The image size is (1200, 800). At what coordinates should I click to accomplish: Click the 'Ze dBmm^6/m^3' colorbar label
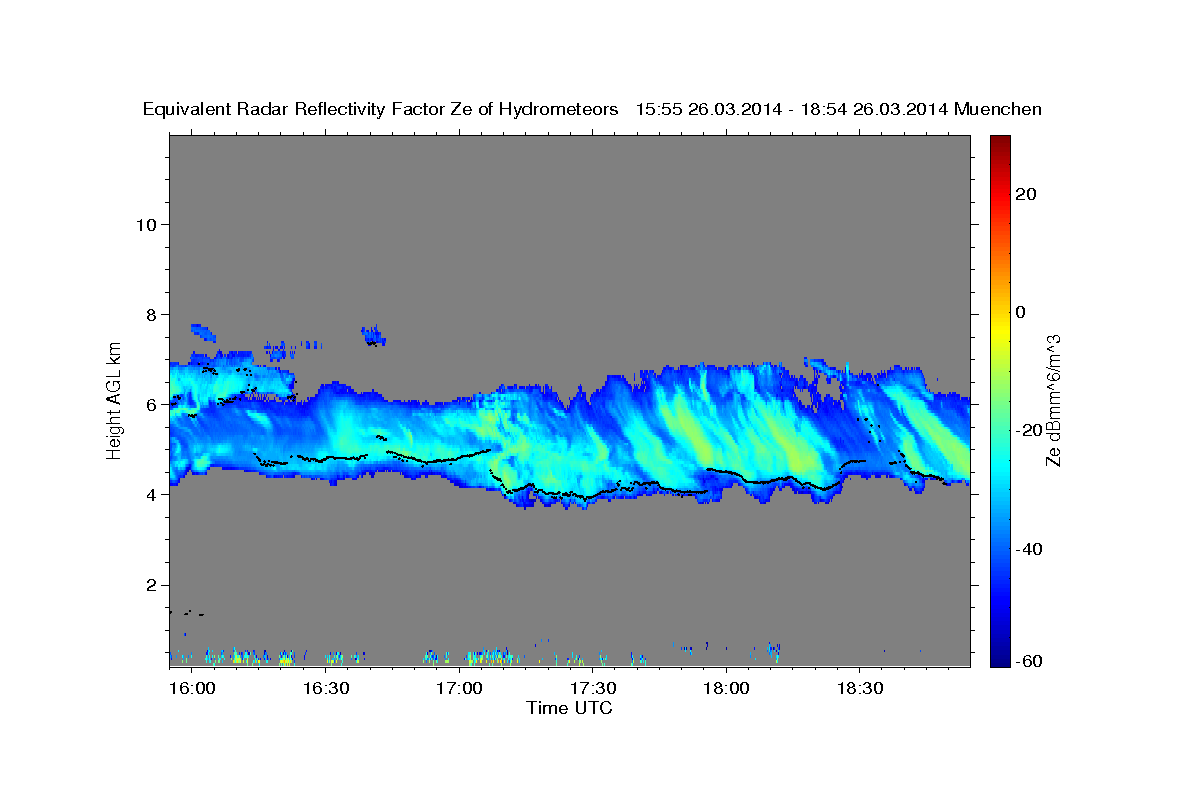pos(1052,401)
